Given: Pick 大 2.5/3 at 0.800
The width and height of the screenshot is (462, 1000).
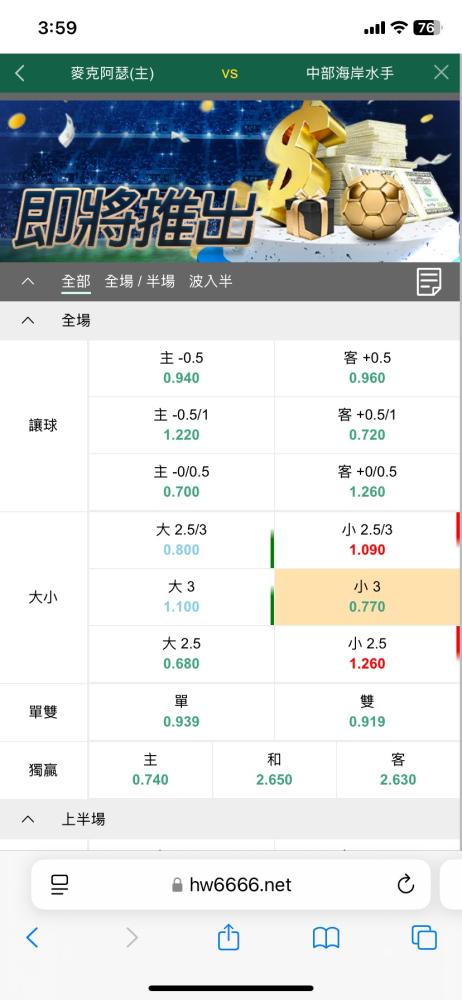Looking at the screenshot, I should pos(181,540).
